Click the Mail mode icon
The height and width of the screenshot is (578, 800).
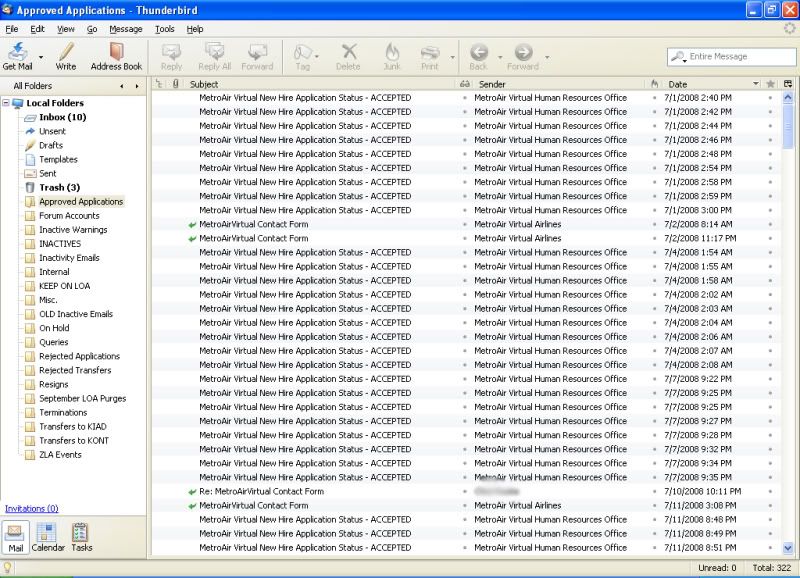16,537
